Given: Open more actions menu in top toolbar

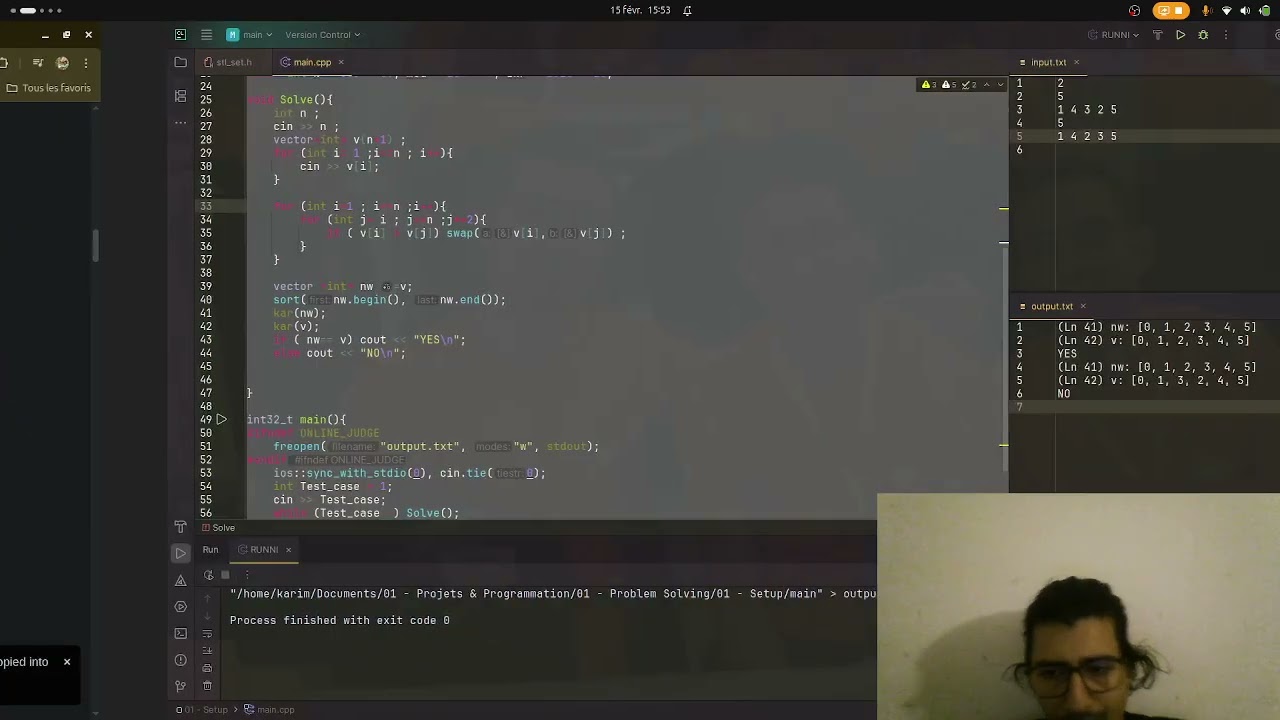Looking at the screenshot, I should (1226, 34).
